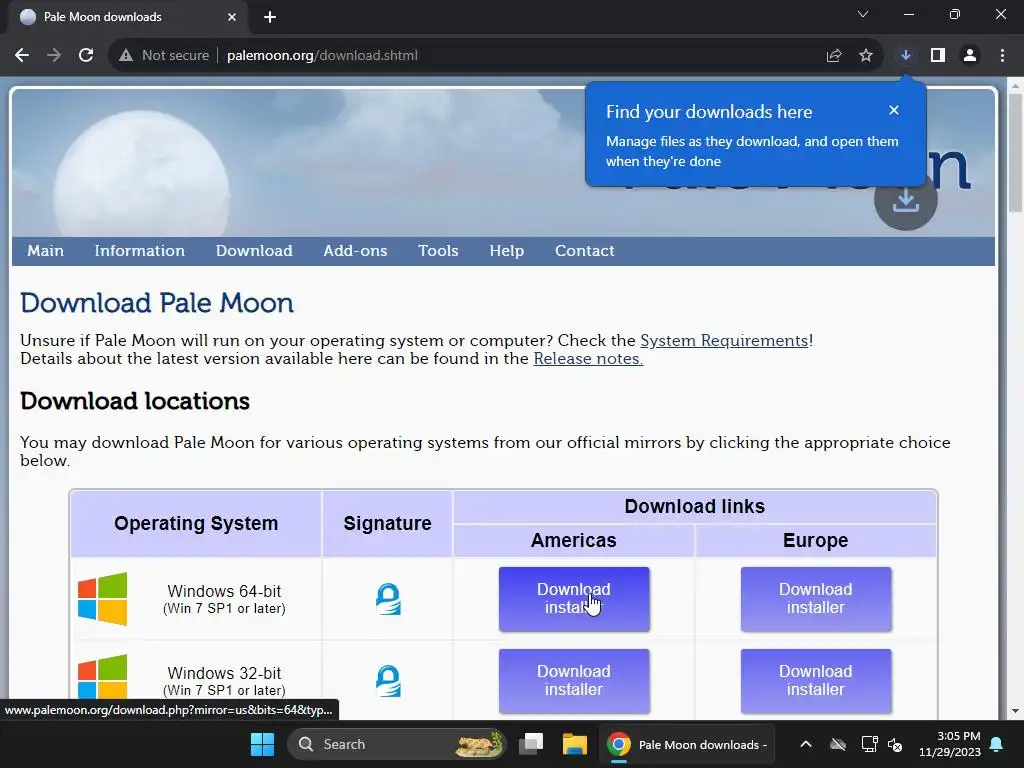This screenshot has width=1024, height=768.
Task: Click the OneDrive cloud tray icon
Action: (x=838, y=744)
